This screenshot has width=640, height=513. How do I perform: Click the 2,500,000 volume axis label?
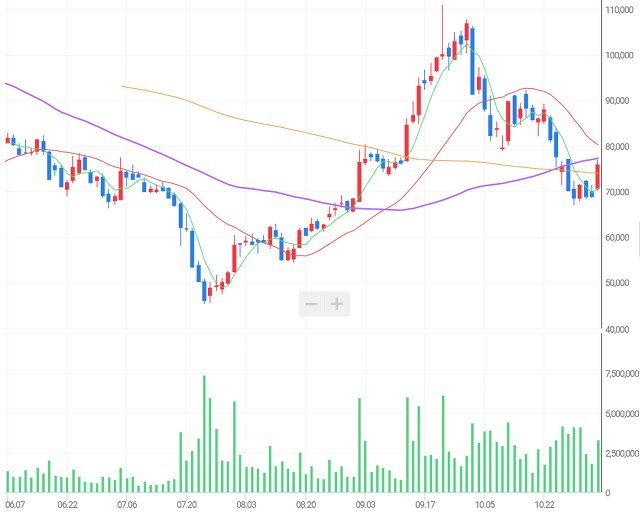(x=622, y=453)
